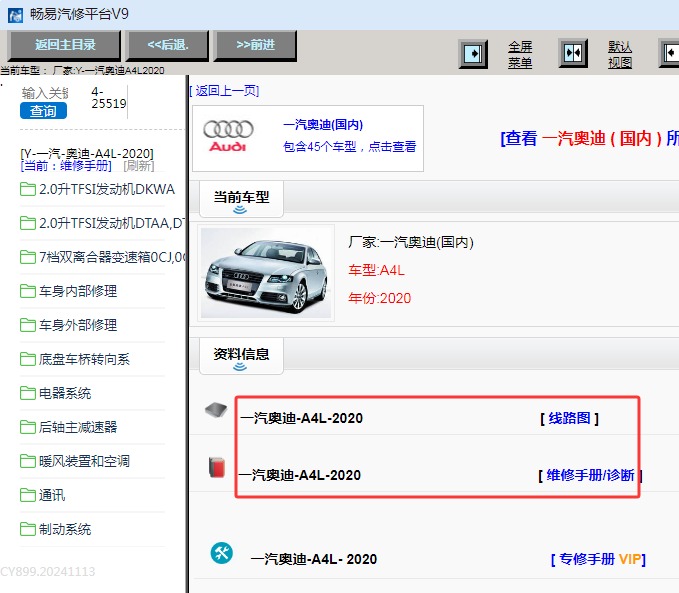Click red book icon for 维修手册 row

pos(217,467)
